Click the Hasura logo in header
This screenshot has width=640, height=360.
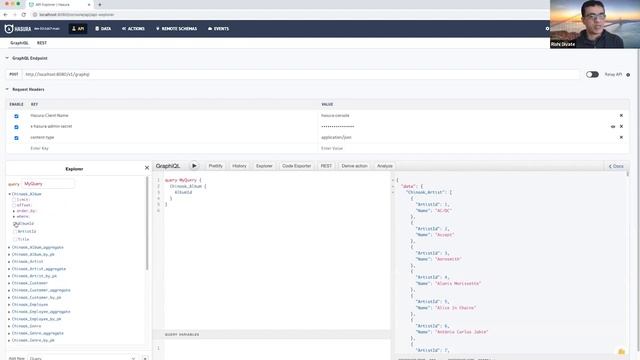[18, 29]
